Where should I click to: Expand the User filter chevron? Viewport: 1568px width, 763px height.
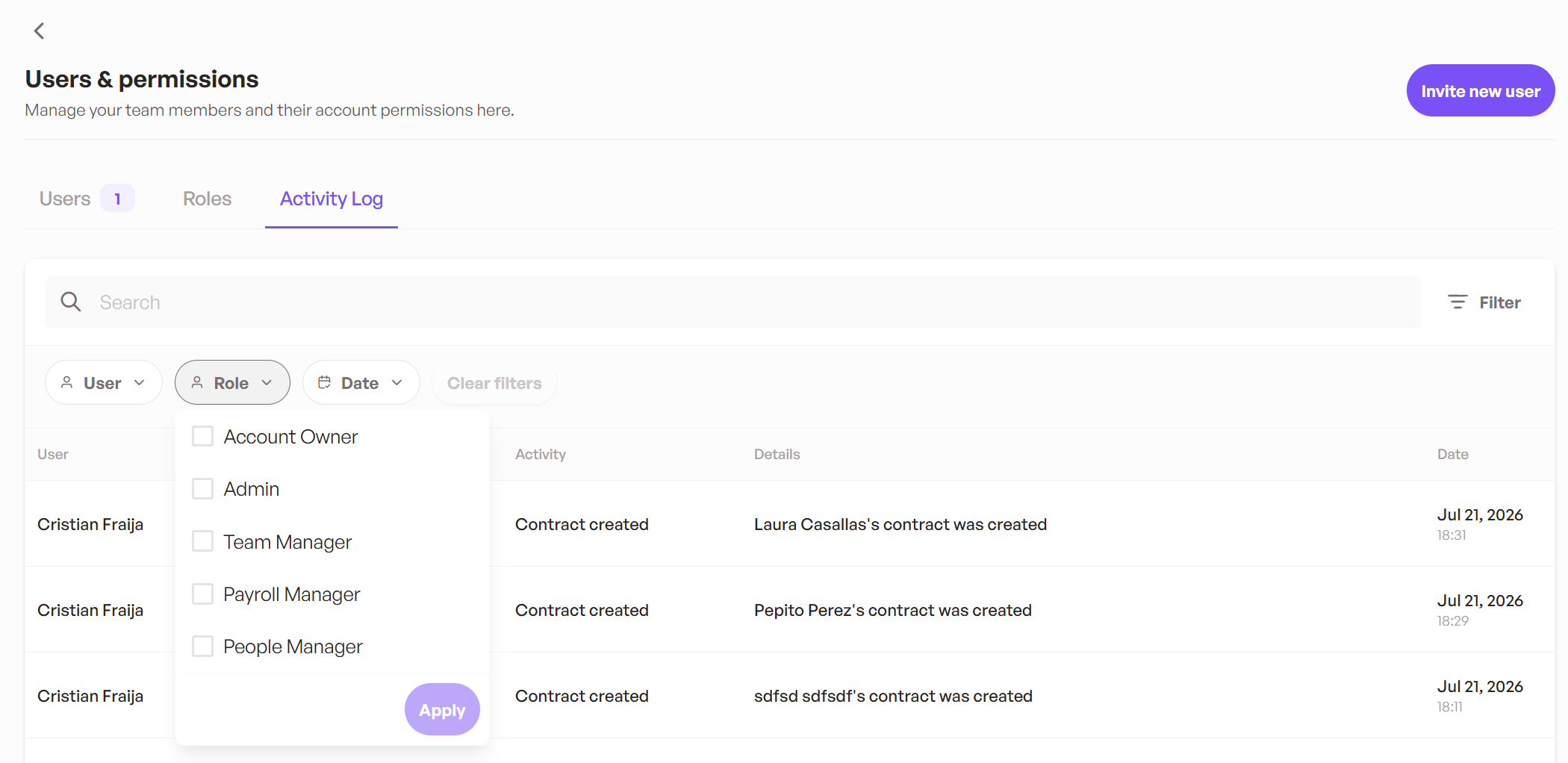(x=139, y=382)
